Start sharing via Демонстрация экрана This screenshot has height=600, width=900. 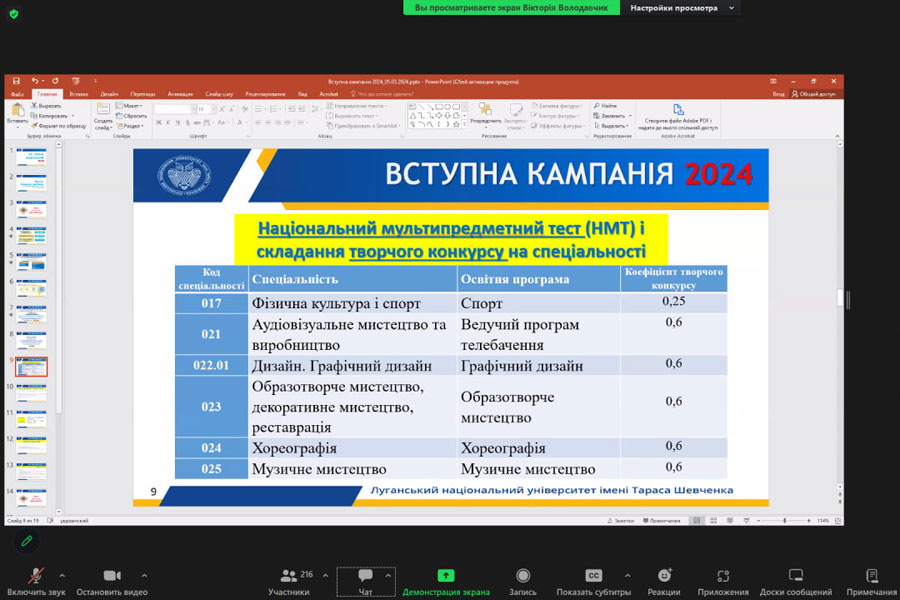446,580
